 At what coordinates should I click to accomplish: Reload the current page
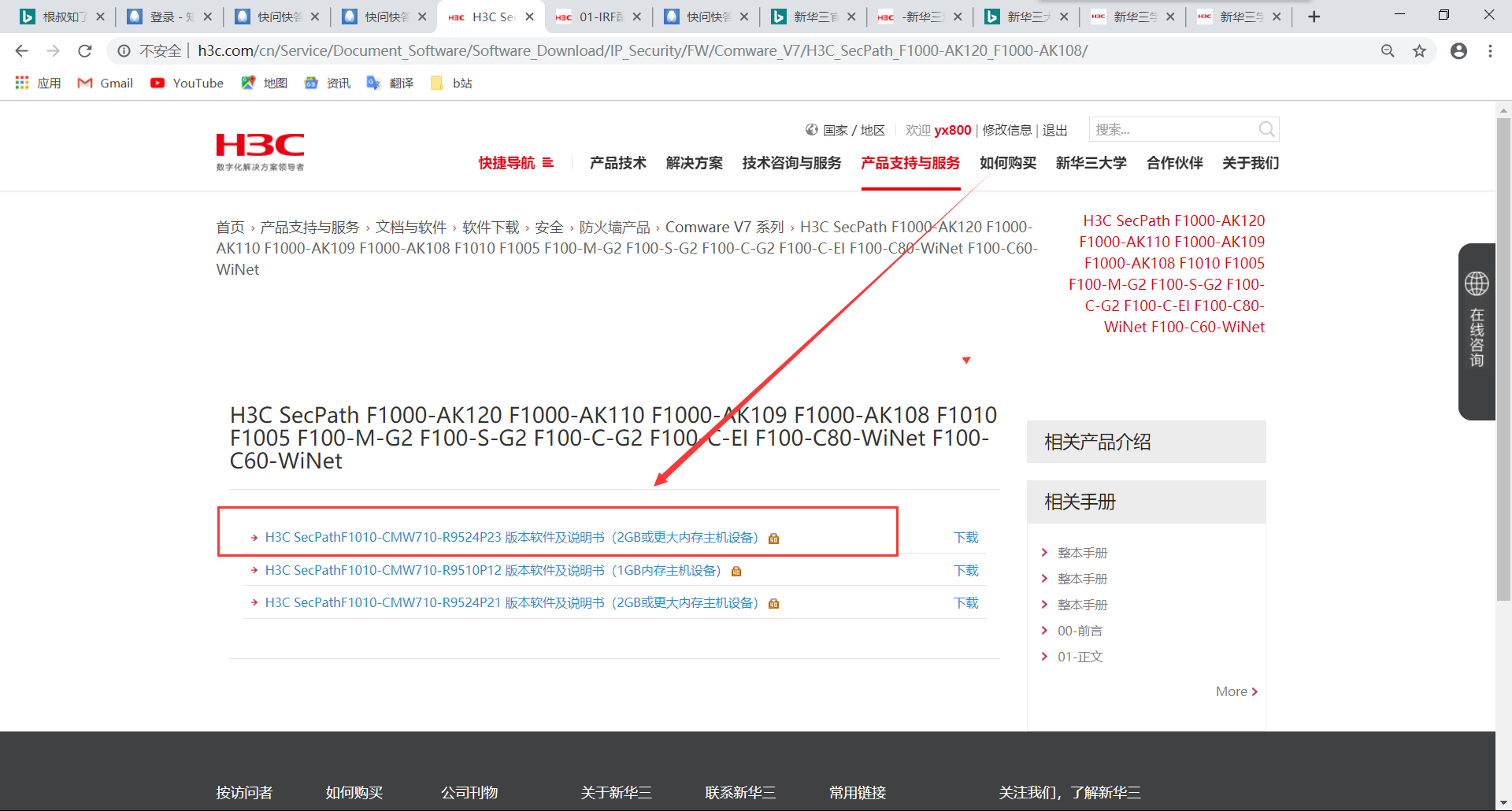coord(85,51)
